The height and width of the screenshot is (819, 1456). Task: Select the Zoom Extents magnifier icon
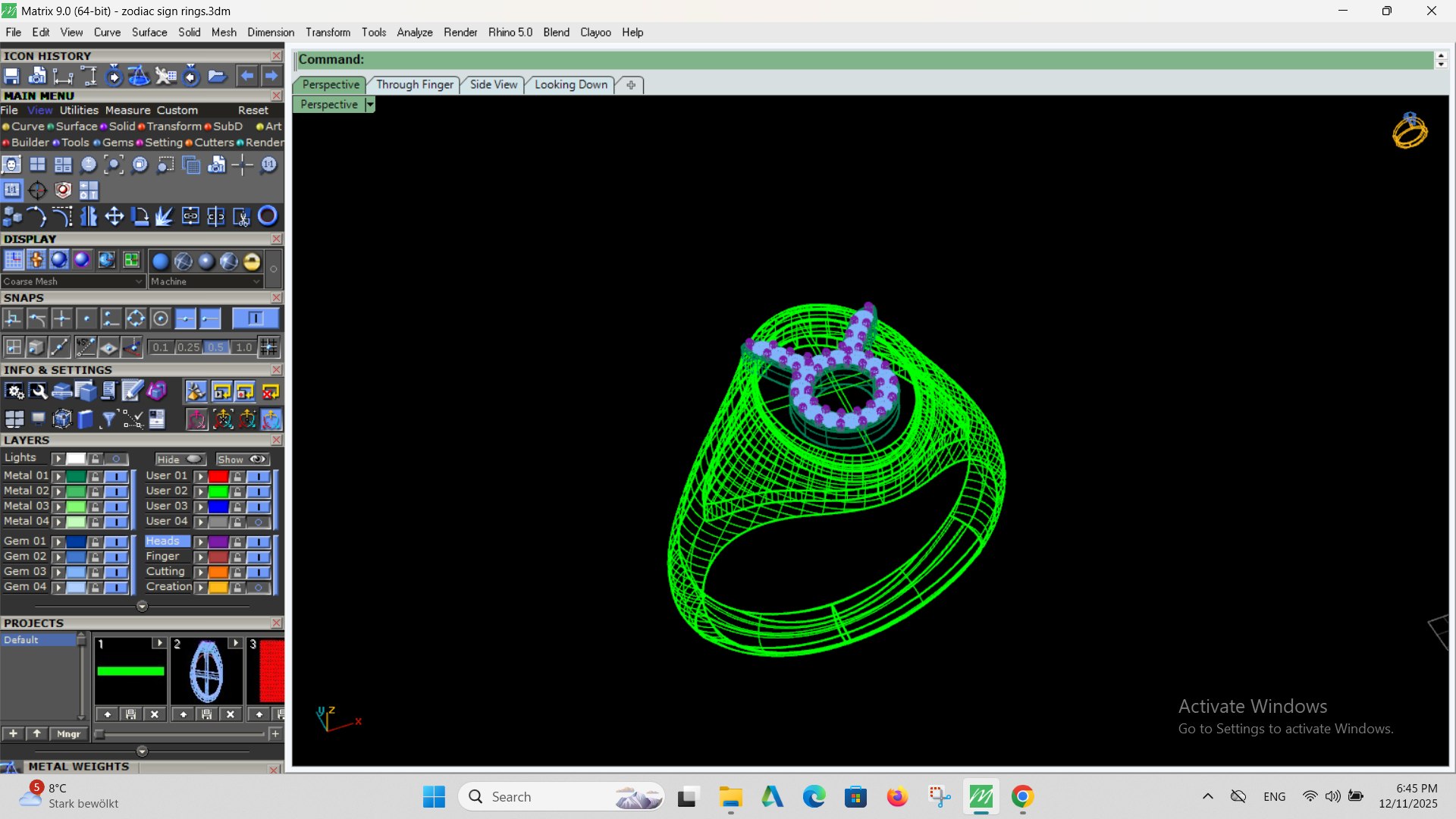(x=114, y=165)
